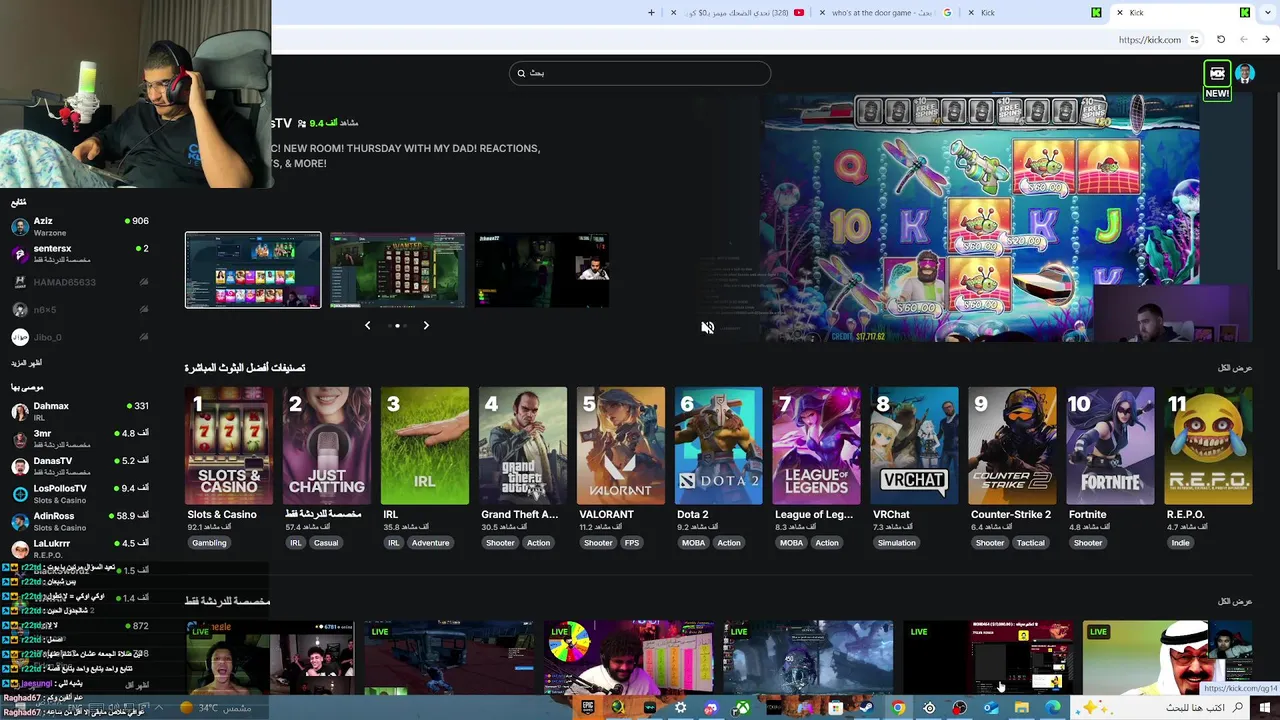Open the profile avatar menu
Viewport: 1280px width, 720px height.
1245,73
